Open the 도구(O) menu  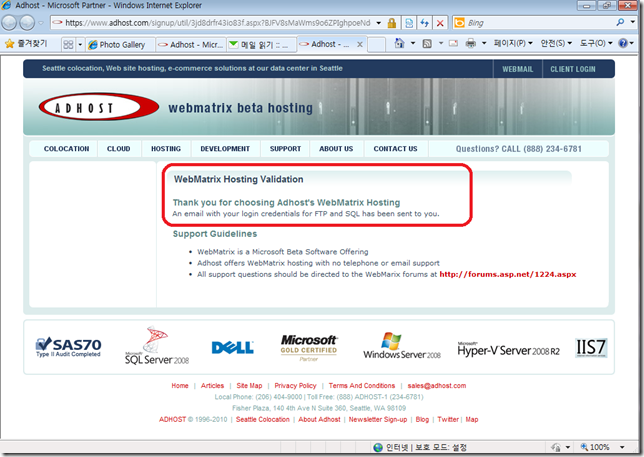(596, 43)
